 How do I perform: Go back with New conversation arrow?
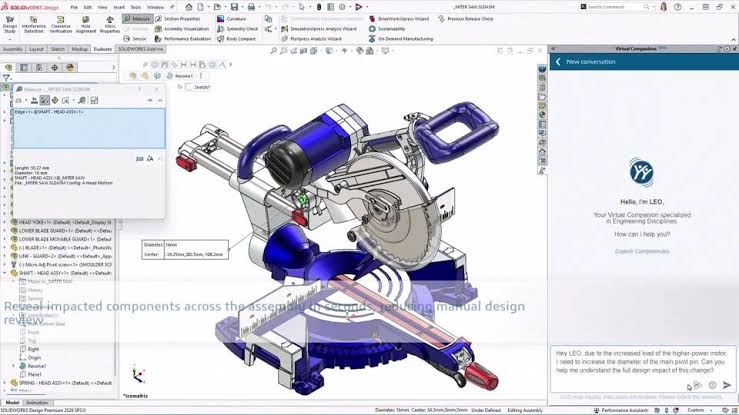click(558, 62)
